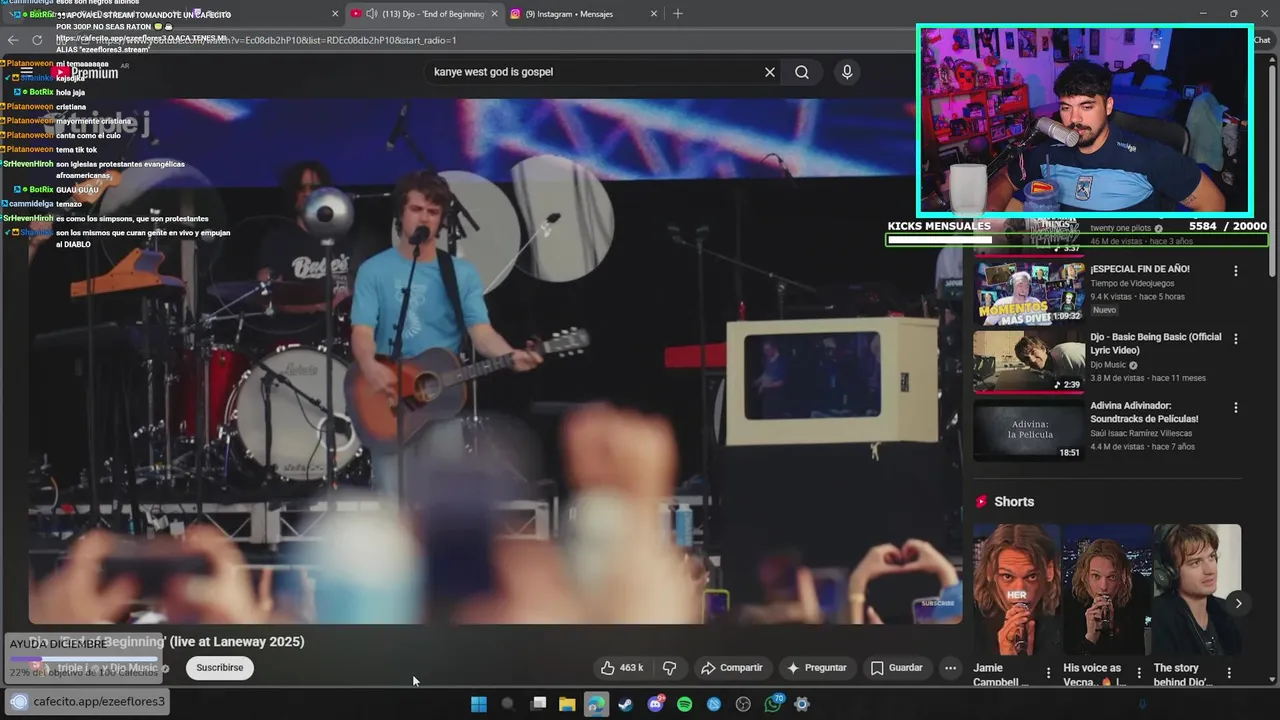Dislike the video with thumbs-down icon
The width and height of the screenshot is (1280, 720).
(670, 668)
